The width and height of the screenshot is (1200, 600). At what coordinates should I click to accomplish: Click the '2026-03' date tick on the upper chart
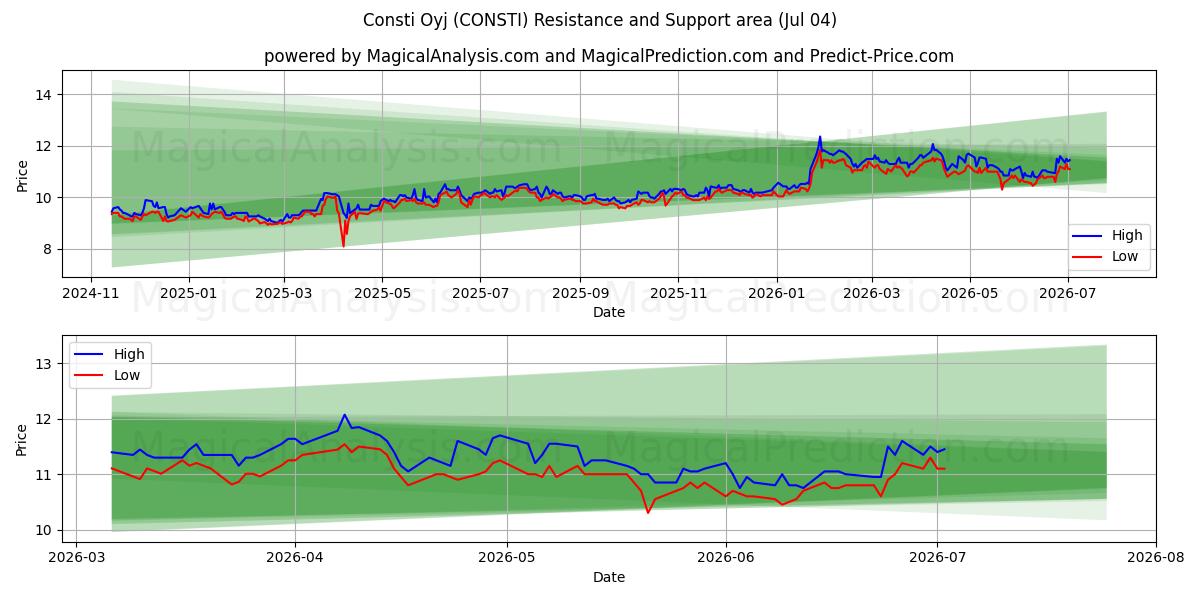click(x=870, y=293)
